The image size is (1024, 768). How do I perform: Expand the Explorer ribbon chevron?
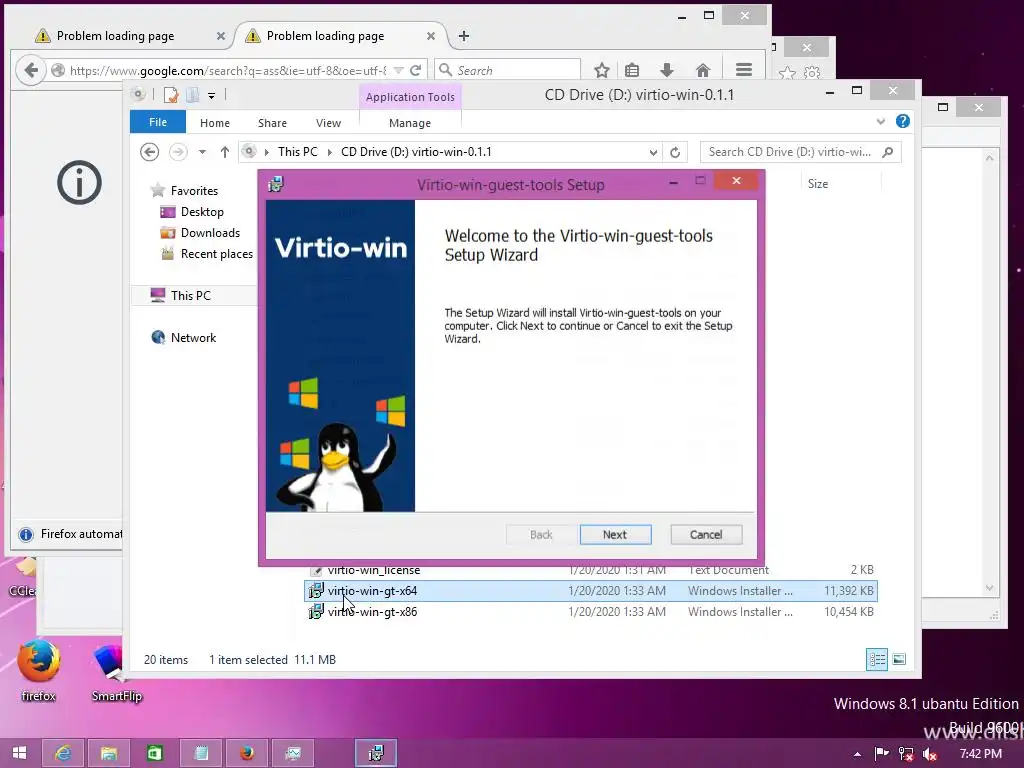pyautogui.click(x=881, y=121)
